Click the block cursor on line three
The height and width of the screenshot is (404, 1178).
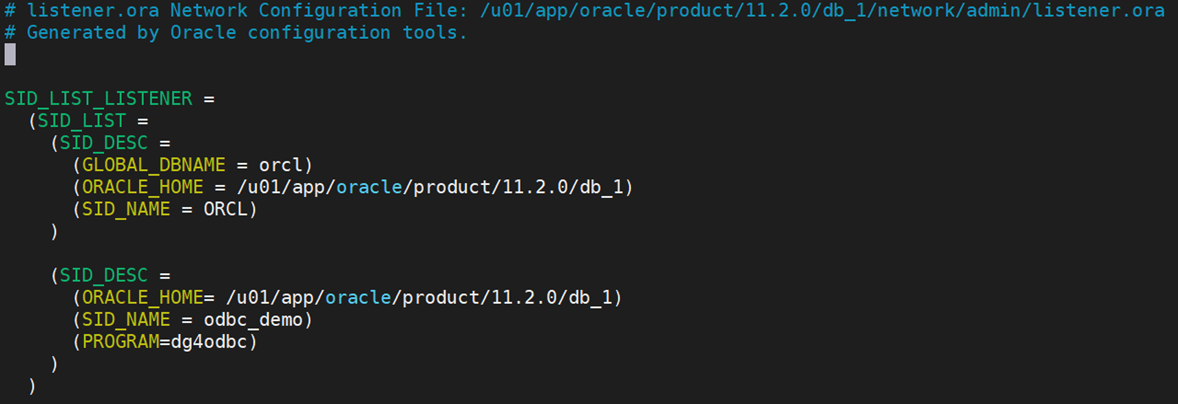pos(10,54)
